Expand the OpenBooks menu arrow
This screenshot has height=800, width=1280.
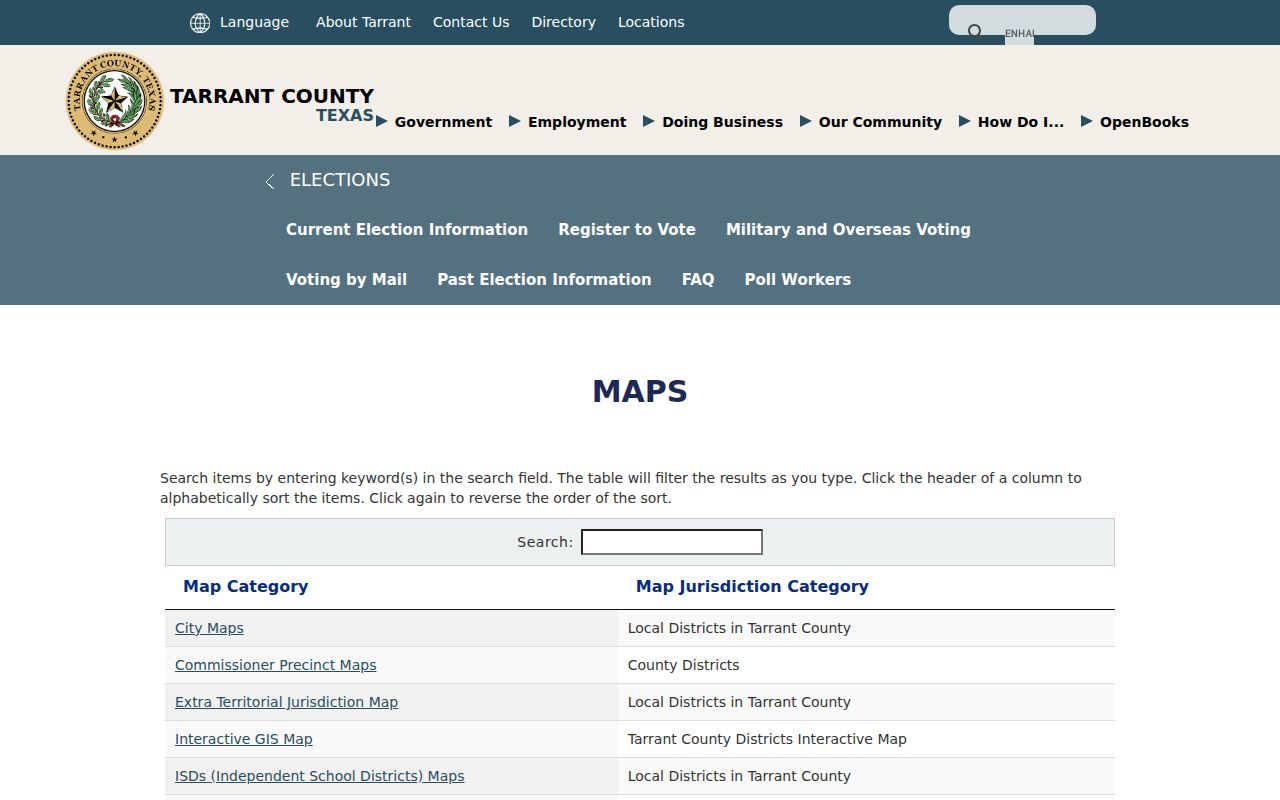tap(1087, 121)
